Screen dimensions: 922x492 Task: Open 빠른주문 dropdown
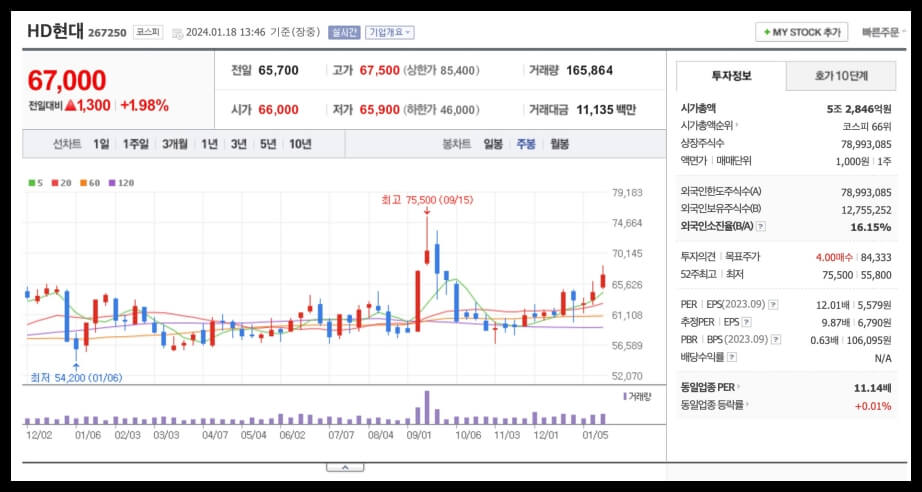(882, 32)
